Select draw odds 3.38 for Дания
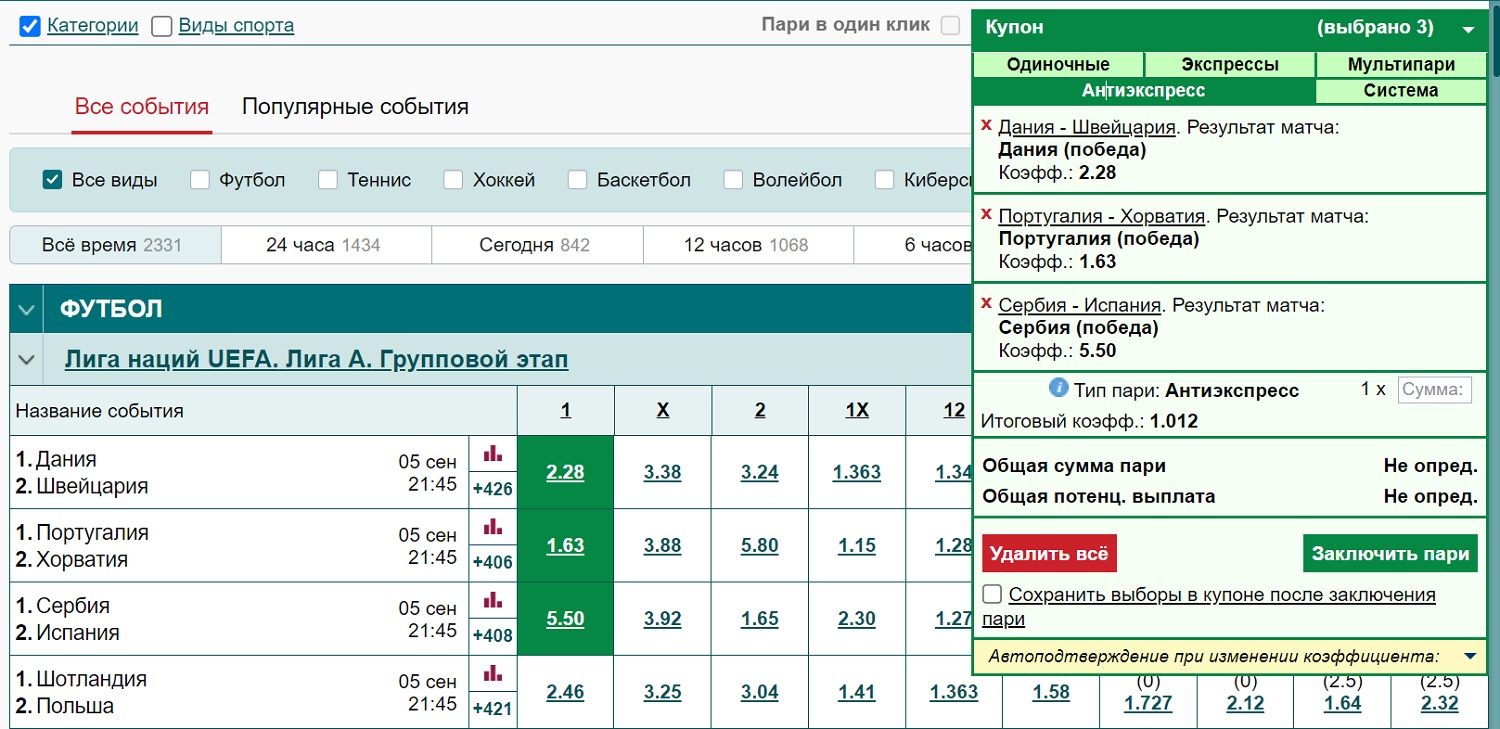This screenshot has width=1500, height=729. [662, 472]
